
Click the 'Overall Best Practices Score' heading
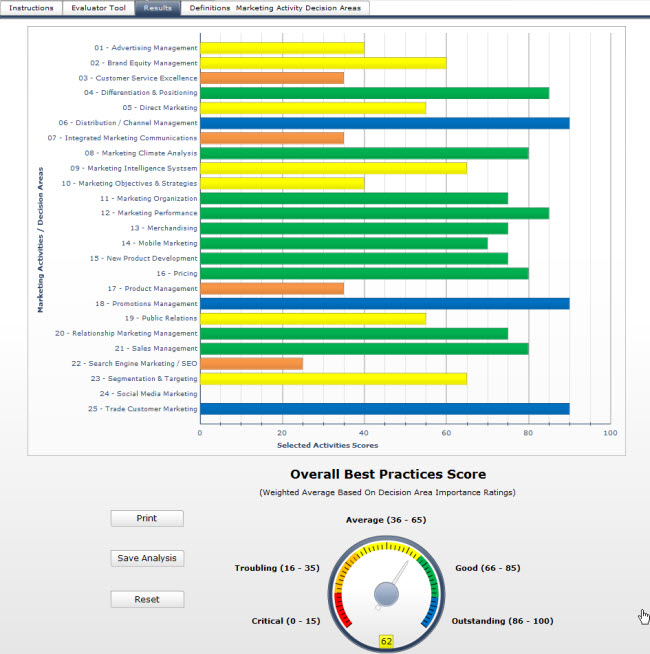[x=388, y=474]
